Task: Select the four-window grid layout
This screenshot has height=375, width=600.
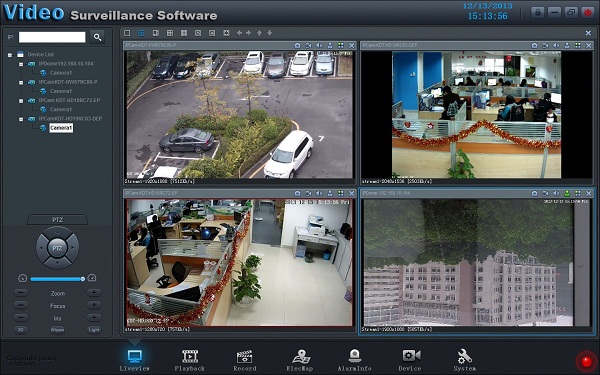Action: coord(142,33)
